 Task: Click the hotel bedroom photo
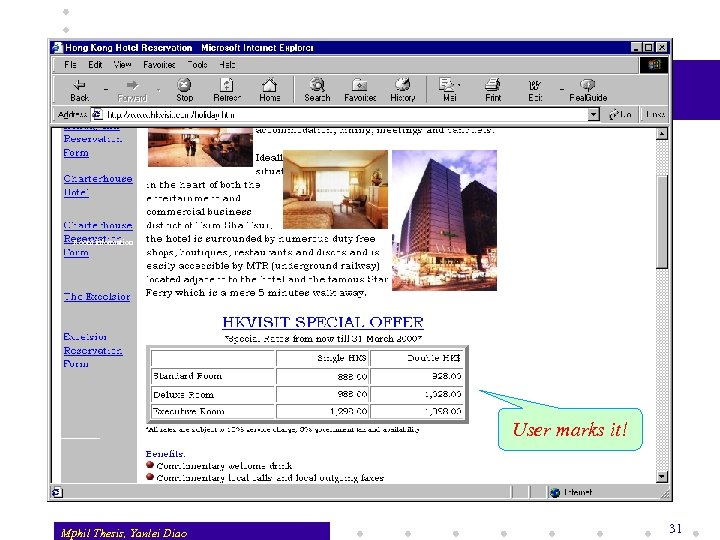pyautogui.click(x=335, y=189)
